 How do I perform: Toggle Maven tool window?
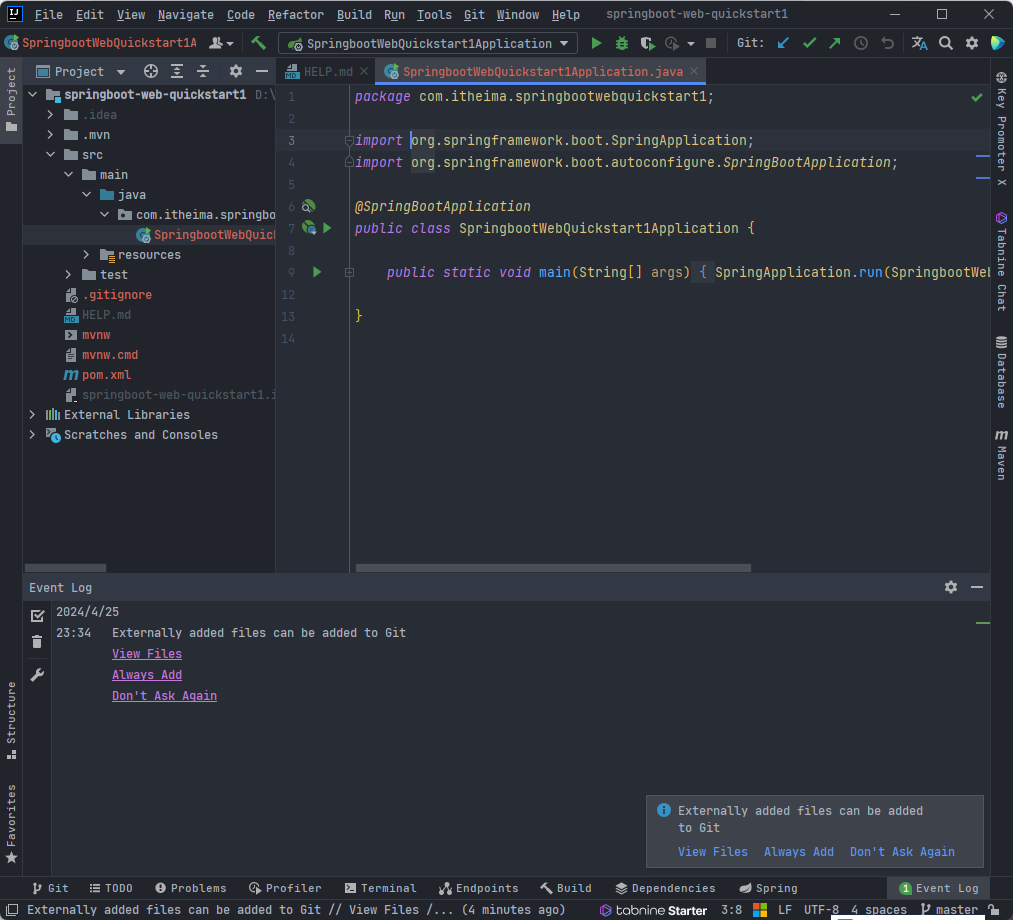coord(1001,455)
